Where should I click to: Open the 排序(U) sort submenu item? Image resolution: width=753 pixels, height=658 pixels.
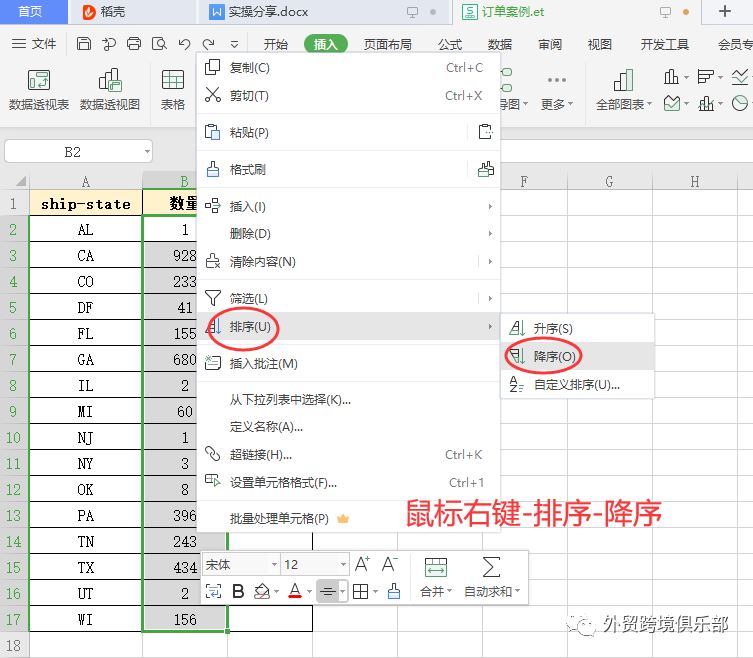[x=349, y=327]
